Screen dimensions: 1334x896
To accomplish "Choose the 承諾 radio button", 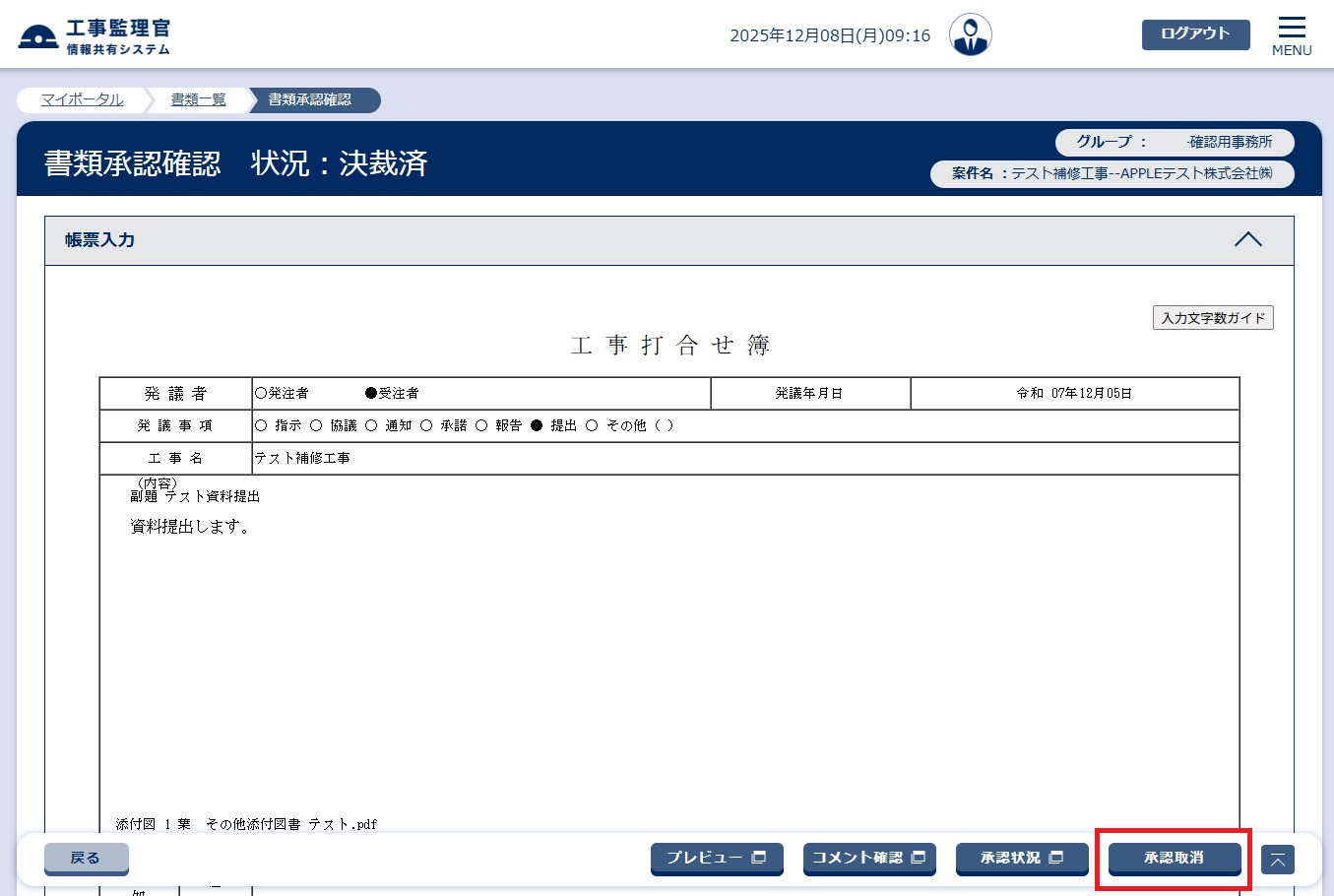I will click(x=426, y=425).
